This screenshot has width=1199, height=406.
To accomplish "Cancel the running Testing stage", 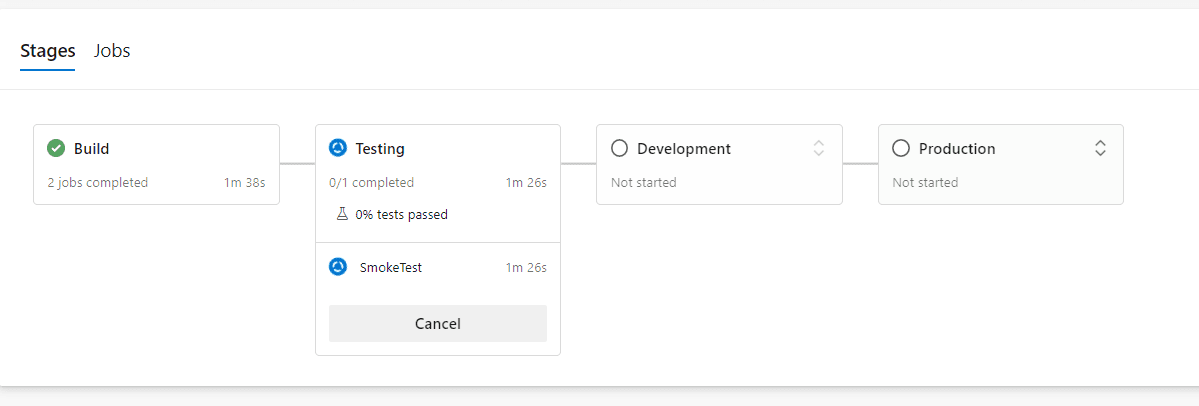I will 438,324.
